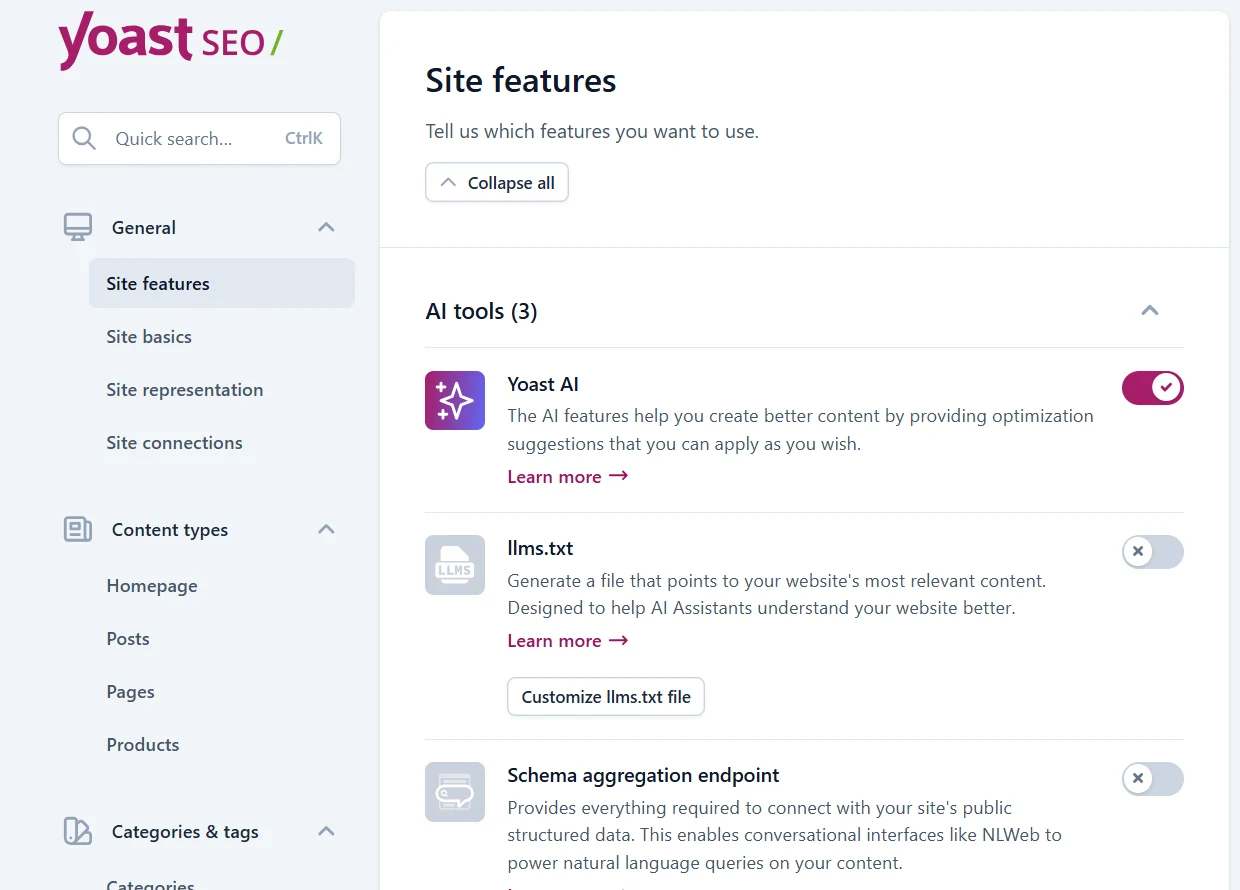Click the magnifier icon in Quick search

[x=85, y=138]
